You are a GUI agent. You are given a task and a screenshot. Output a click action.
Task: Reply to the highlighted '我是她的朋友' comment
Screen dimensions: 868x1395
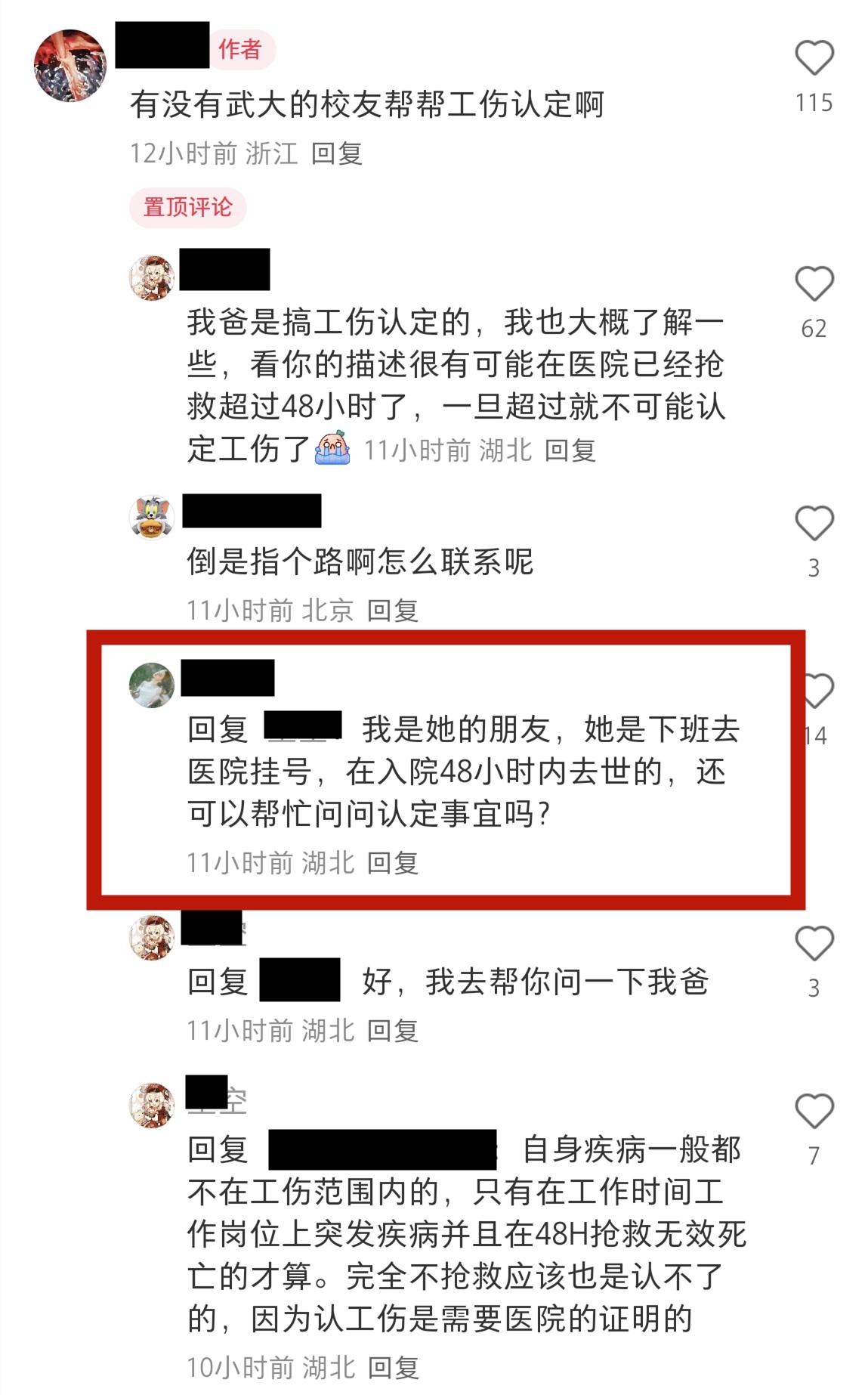pyautogui.click(x=393, y=863)
